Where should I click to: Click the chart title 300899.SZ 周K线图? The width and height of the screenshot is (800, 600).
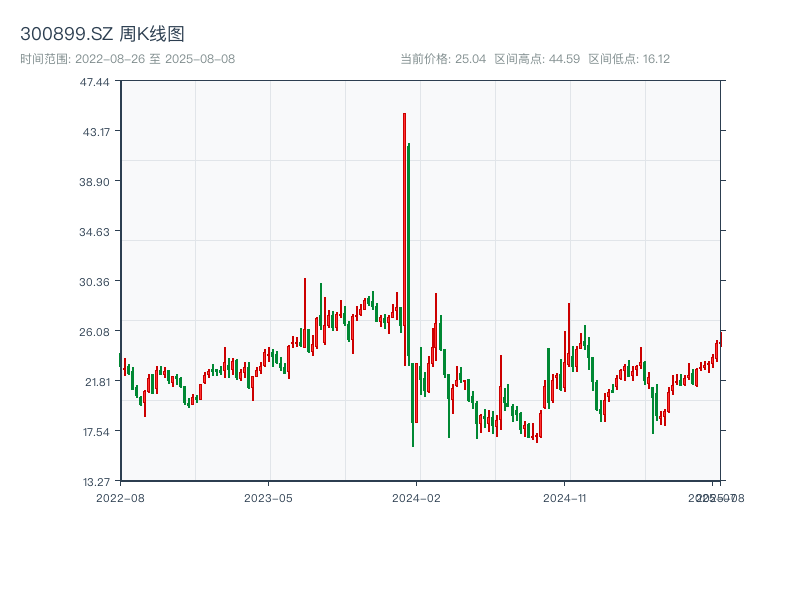(x=102, y=34)
